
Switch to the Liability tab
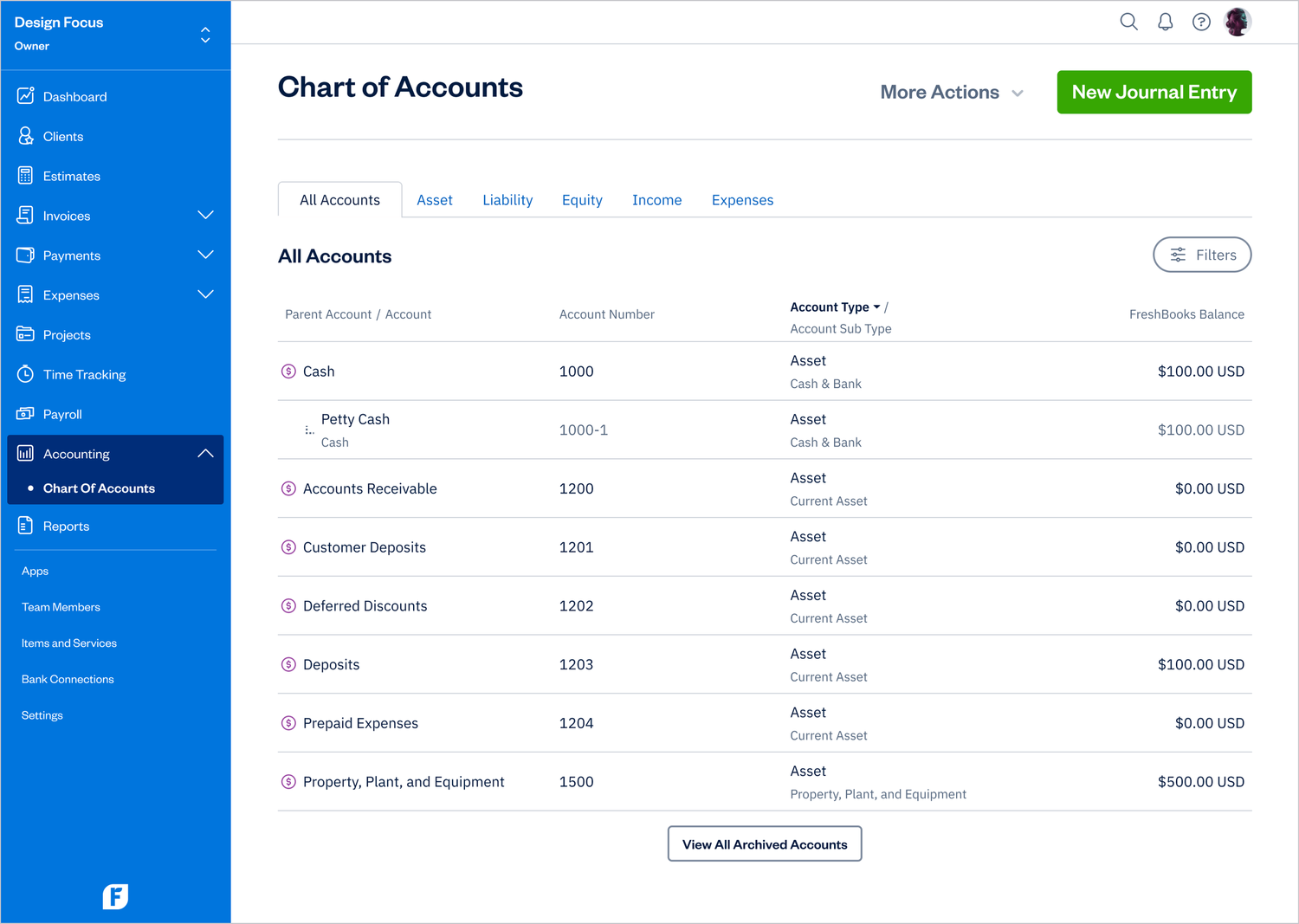(507, 199)
